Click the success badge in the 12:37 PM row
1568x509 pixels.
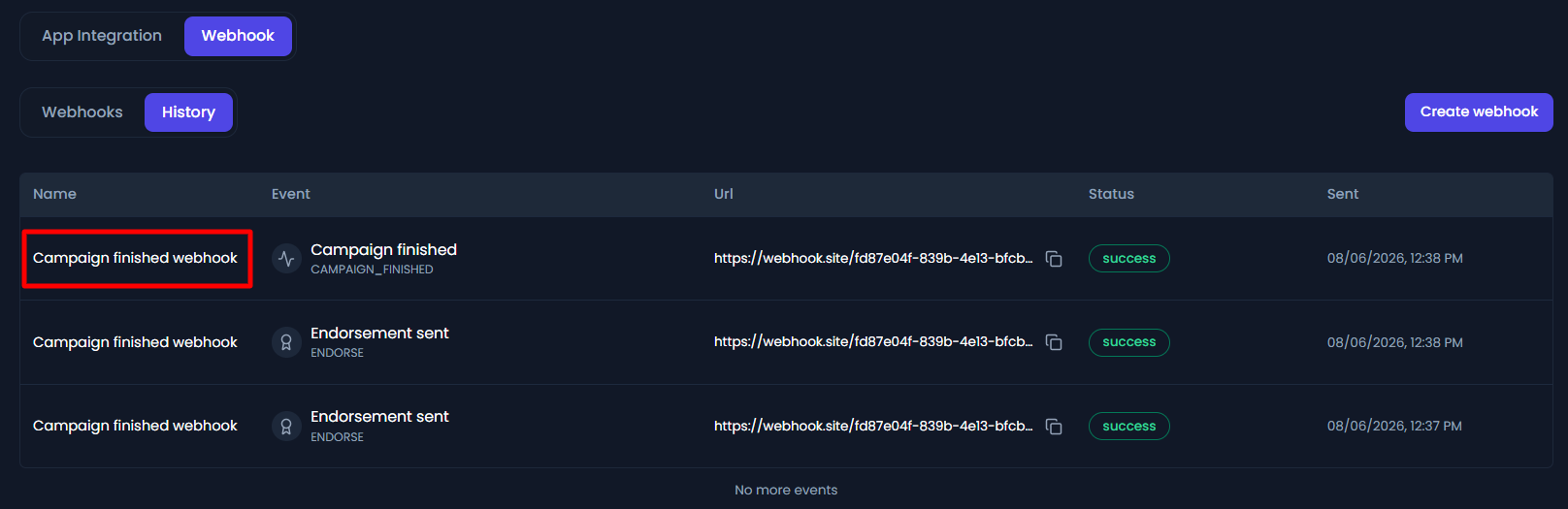[x=1129, y=427]
